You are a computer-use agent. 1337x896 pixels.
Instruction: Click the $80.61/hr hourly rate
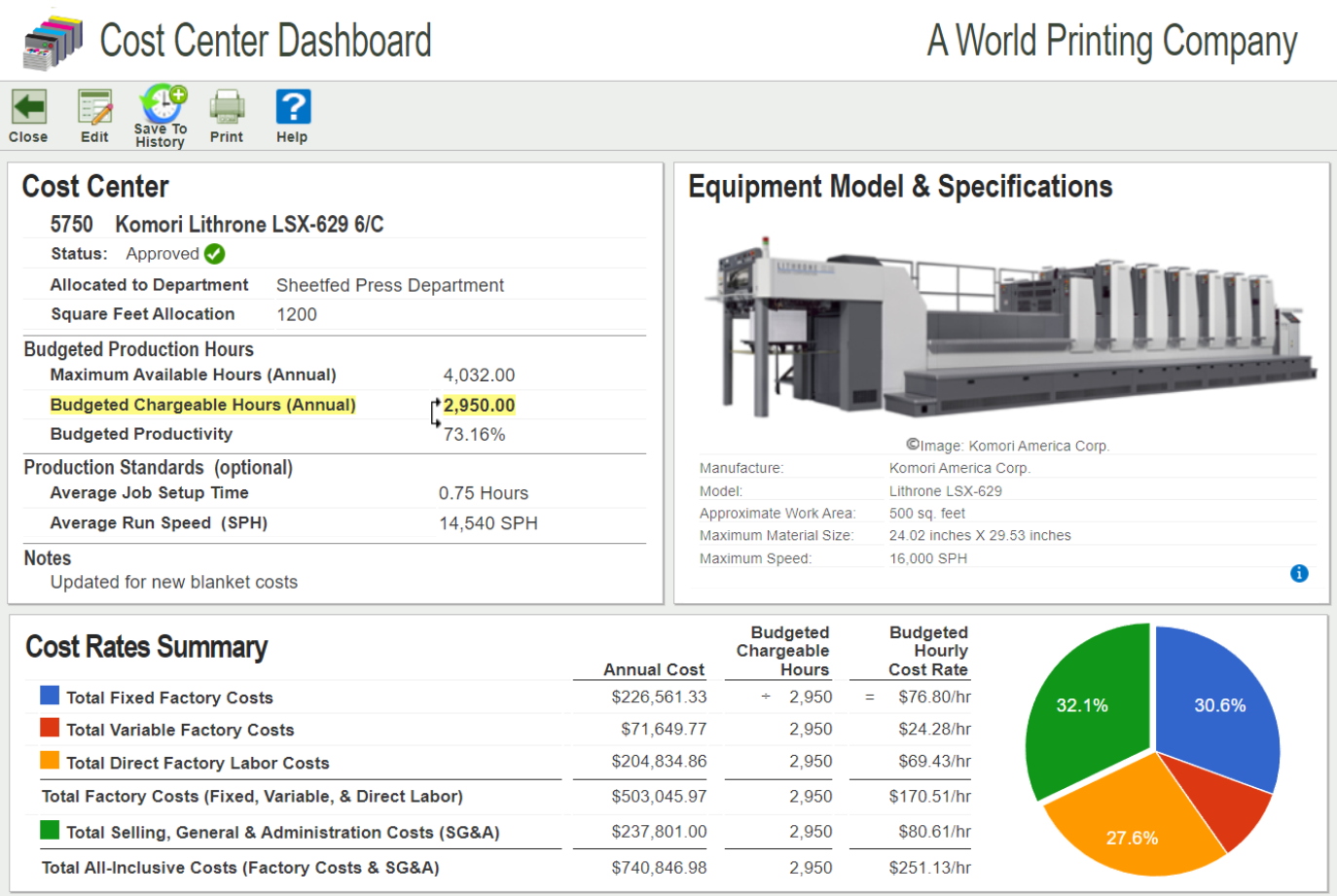coord(934,832)
